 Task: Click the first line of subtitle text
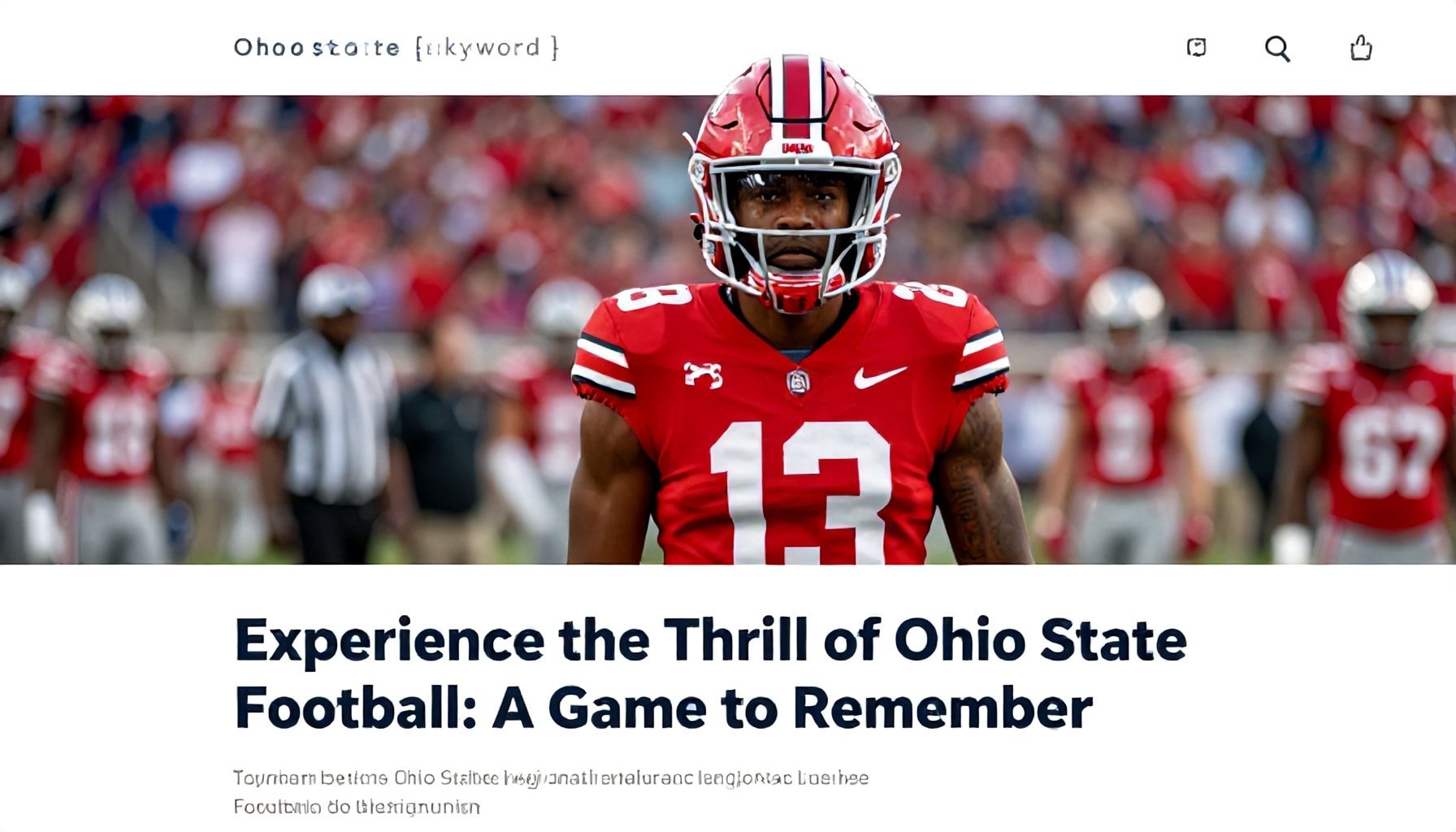tap(550, 778)
